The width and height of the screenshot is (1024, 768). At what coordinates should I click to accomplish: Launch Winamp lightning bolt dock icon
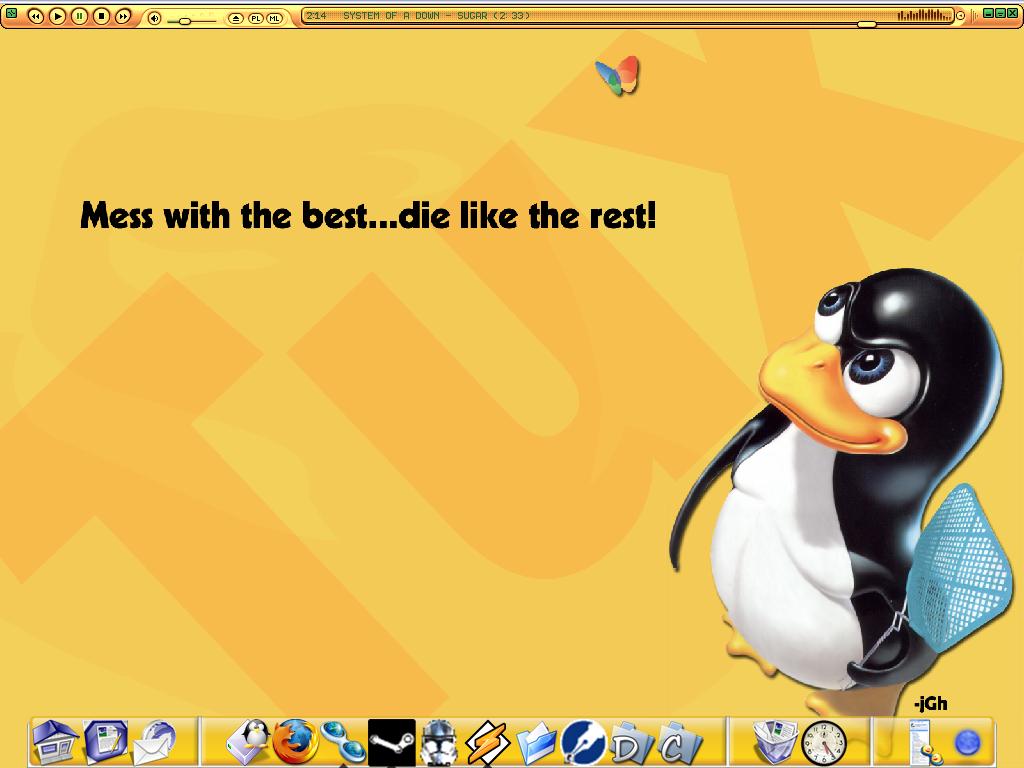[x=488, y=743]
